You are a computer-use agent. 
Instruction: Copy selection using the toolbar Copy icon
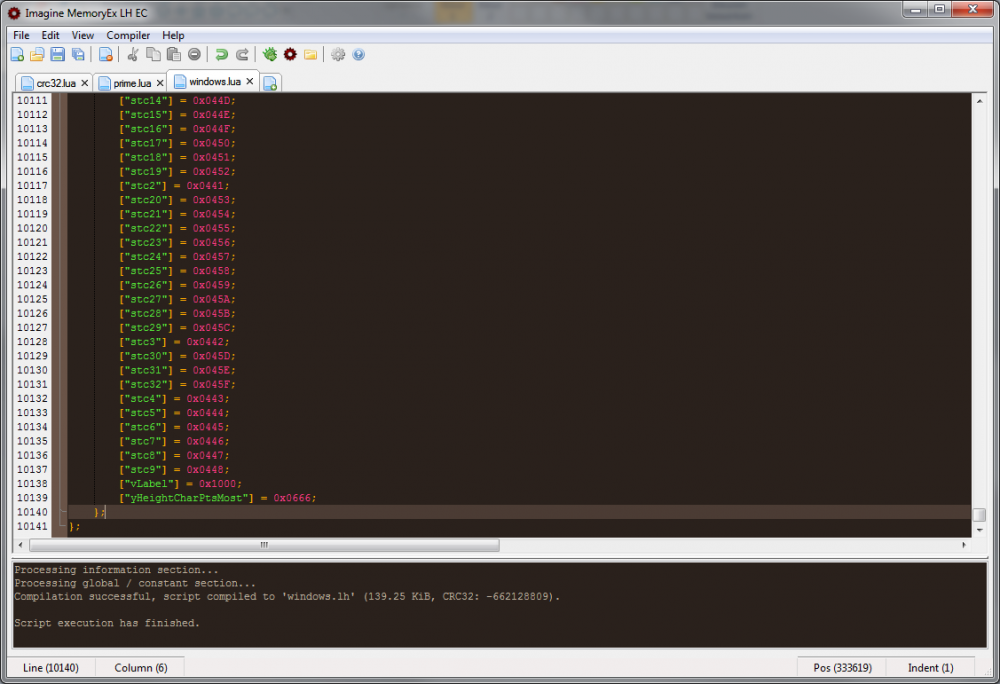point(153,55)
